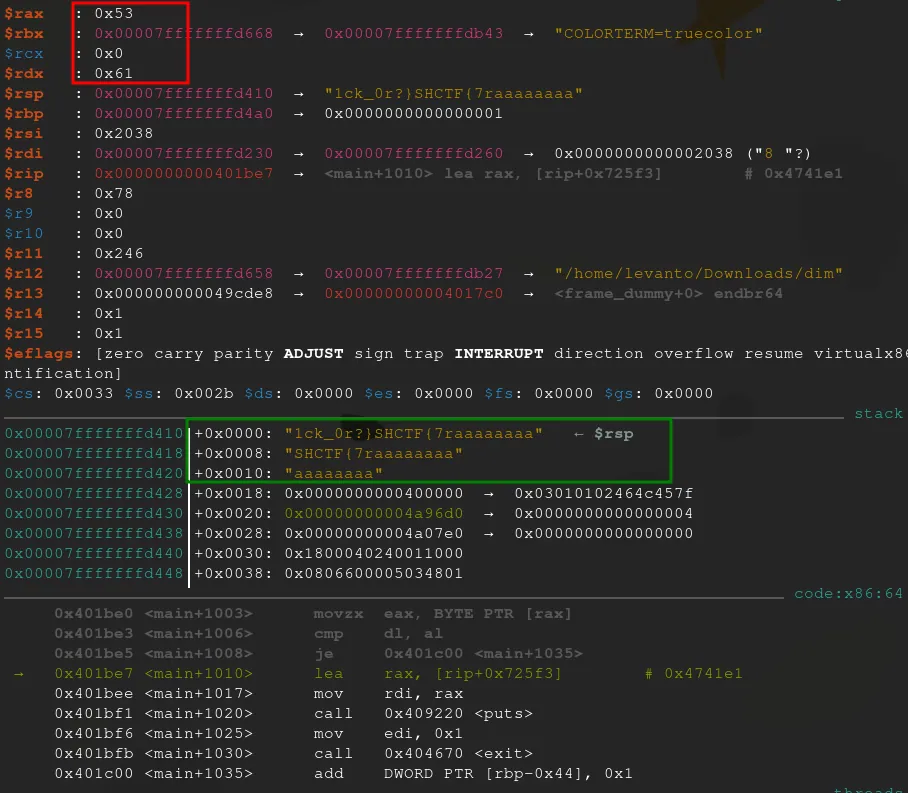Click the stack section header label
This screenshot has width=908, height=793.
point(878,414)
